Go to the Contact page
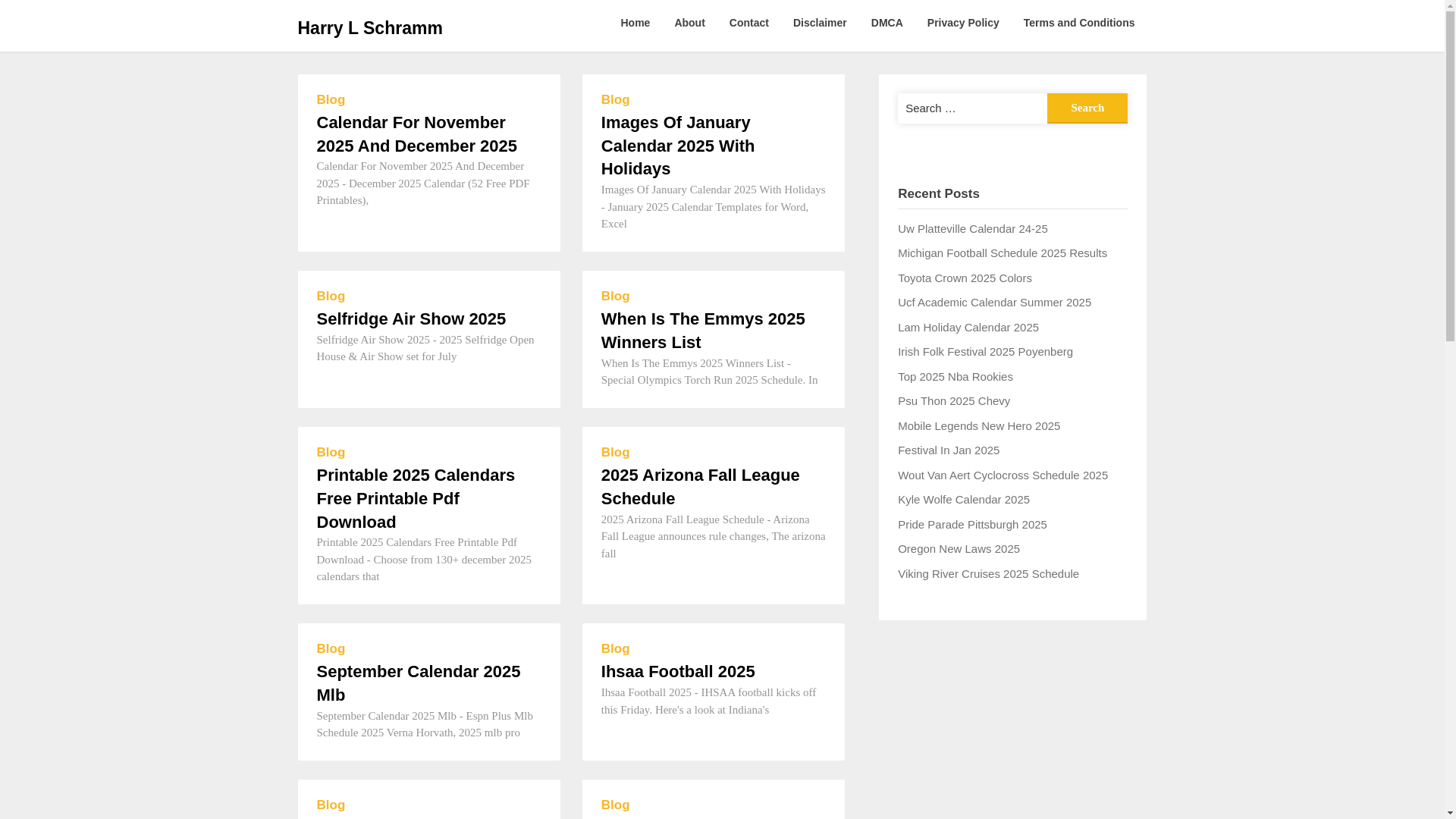1456x819 pixels. coord(748,23)
